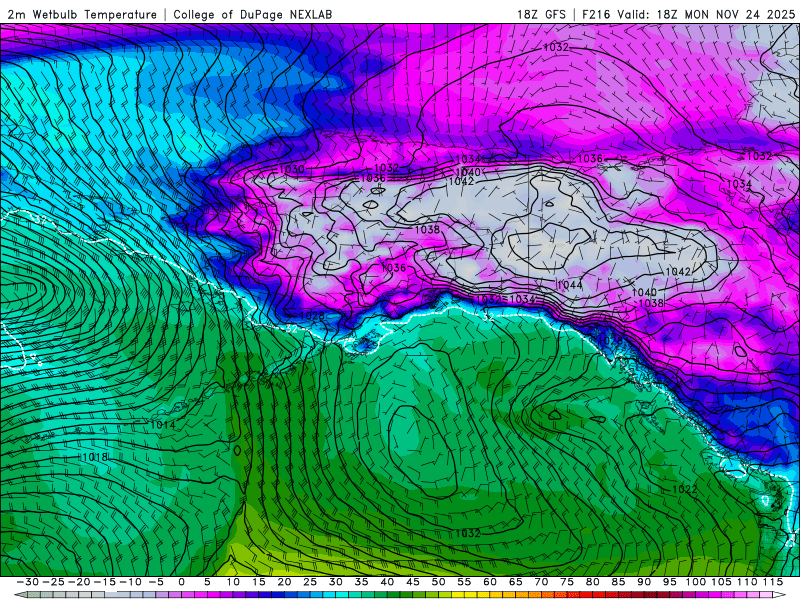
Task: Click the 65 color scale label
Action: 515,582
